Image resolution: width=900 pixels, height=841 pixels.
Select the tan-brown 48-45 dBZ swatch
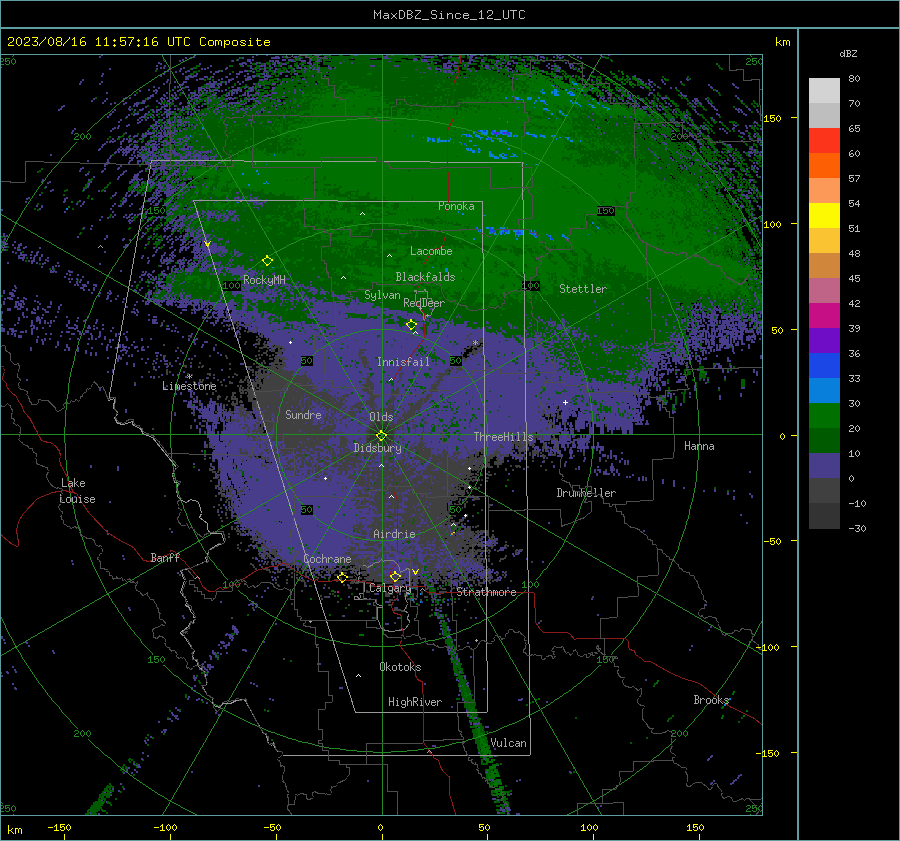[824, 266]
